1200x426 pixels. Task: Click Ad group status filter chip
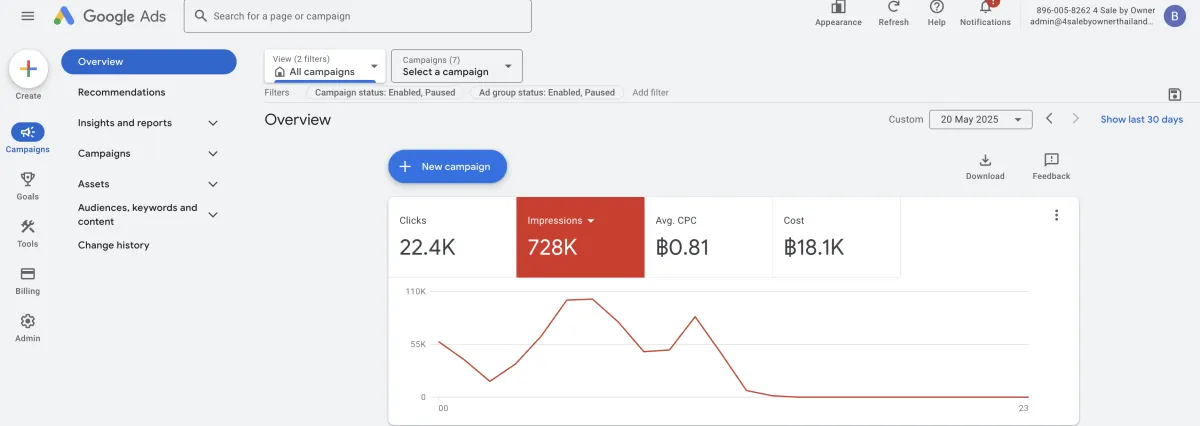(x=547, y=92)
